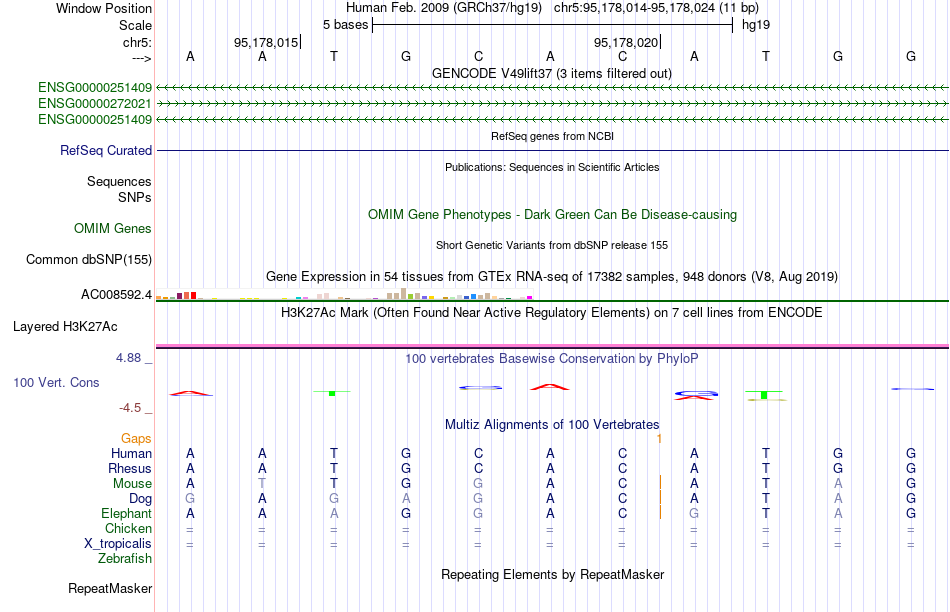This screenshot has height=612, width=950.
Task: Click the Mouse alignment row label
Action: pyautogui.click(x=132, y=484)
